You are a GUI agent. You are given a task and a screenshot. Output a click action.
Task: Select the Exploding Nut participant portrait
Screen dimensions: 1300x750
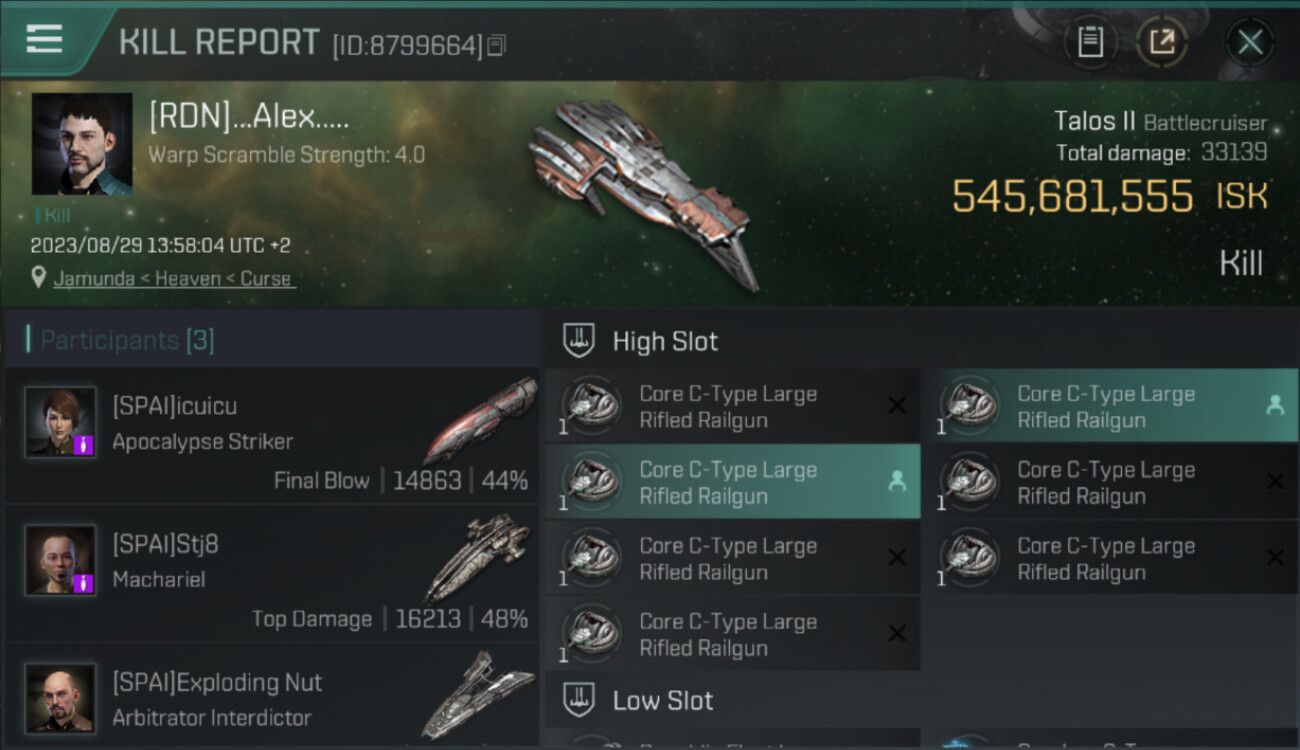click(61, 697)
